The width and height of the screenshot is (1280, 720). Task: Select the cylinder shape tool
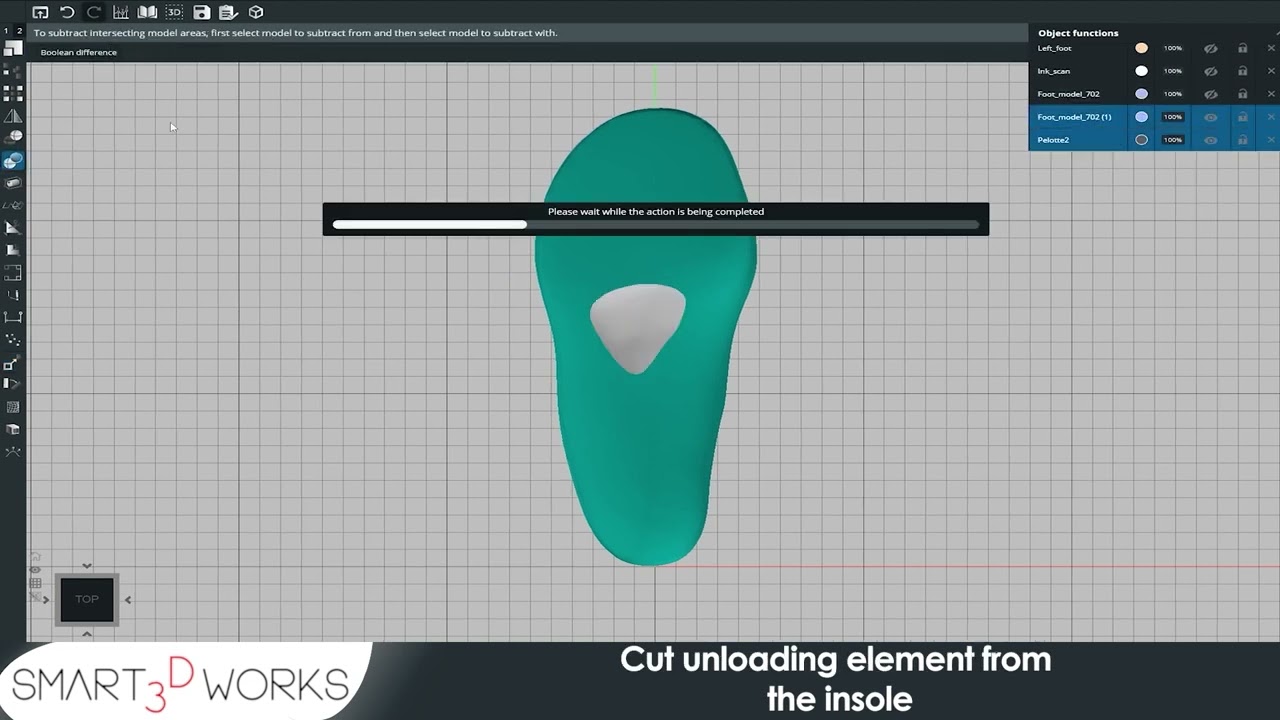[13, 183]
